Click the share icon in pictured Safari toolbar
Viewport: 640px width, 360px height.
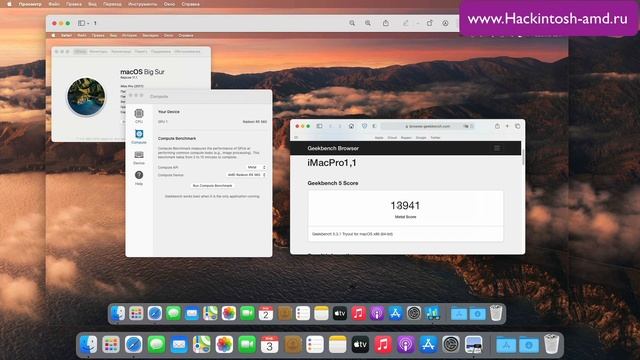(497, 126)
